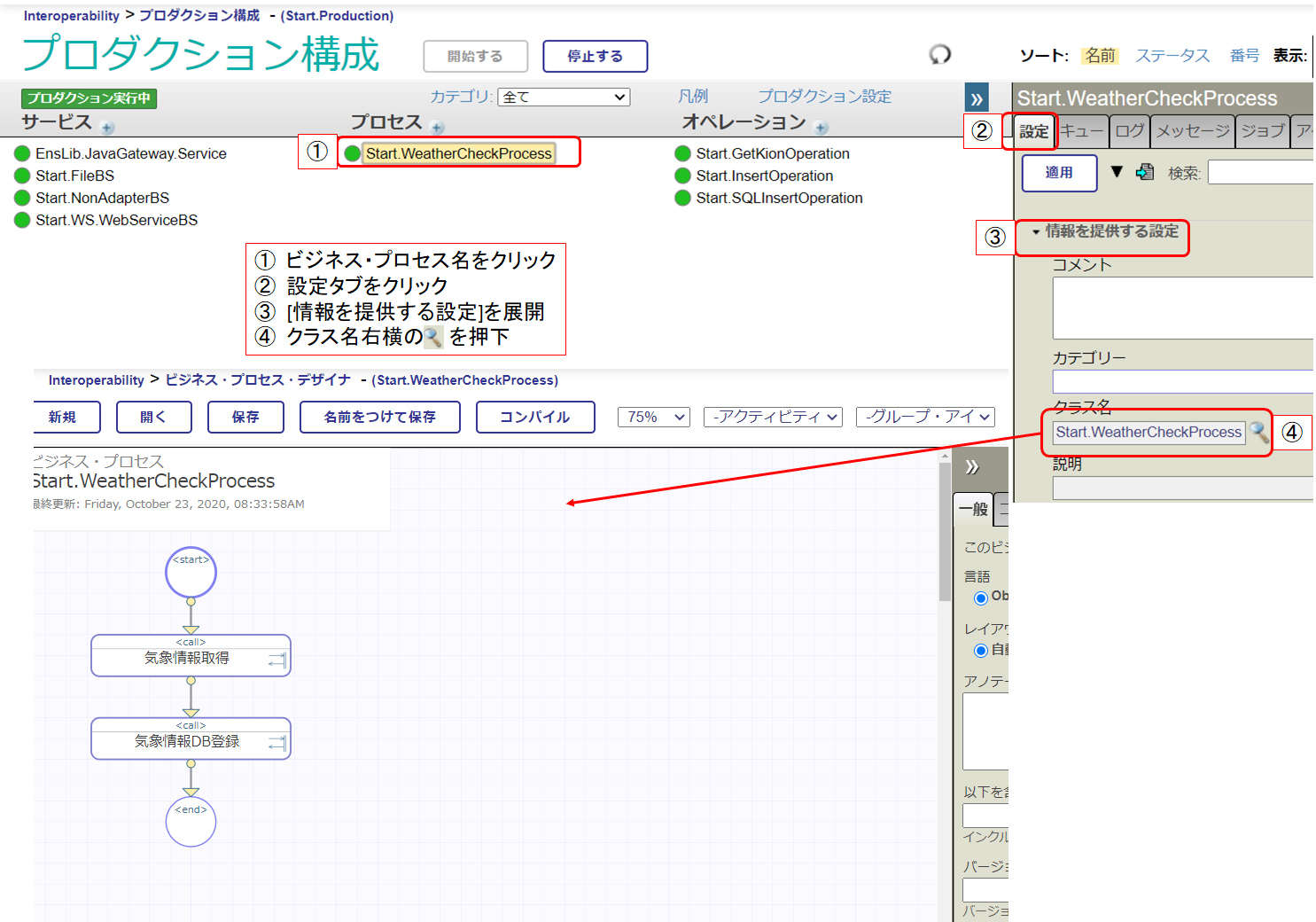Click the 気象情報取得 call activity node
This screenshot has width=1316, height=922.
(191, 657)
